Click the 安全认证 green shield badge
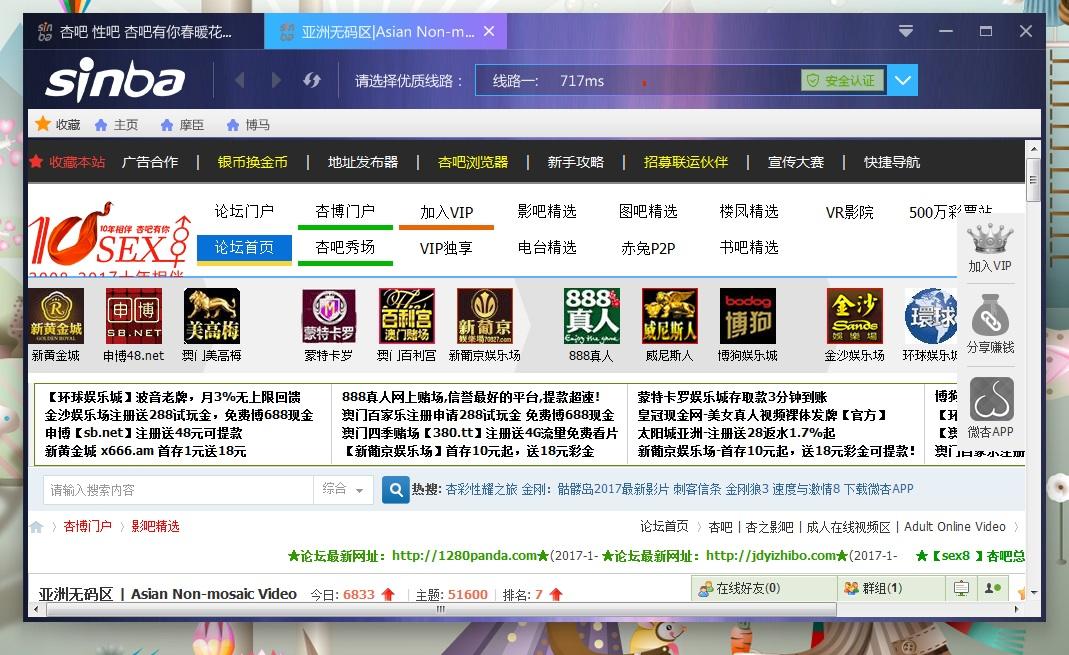The image size is (1069, 655). (841, 80)
